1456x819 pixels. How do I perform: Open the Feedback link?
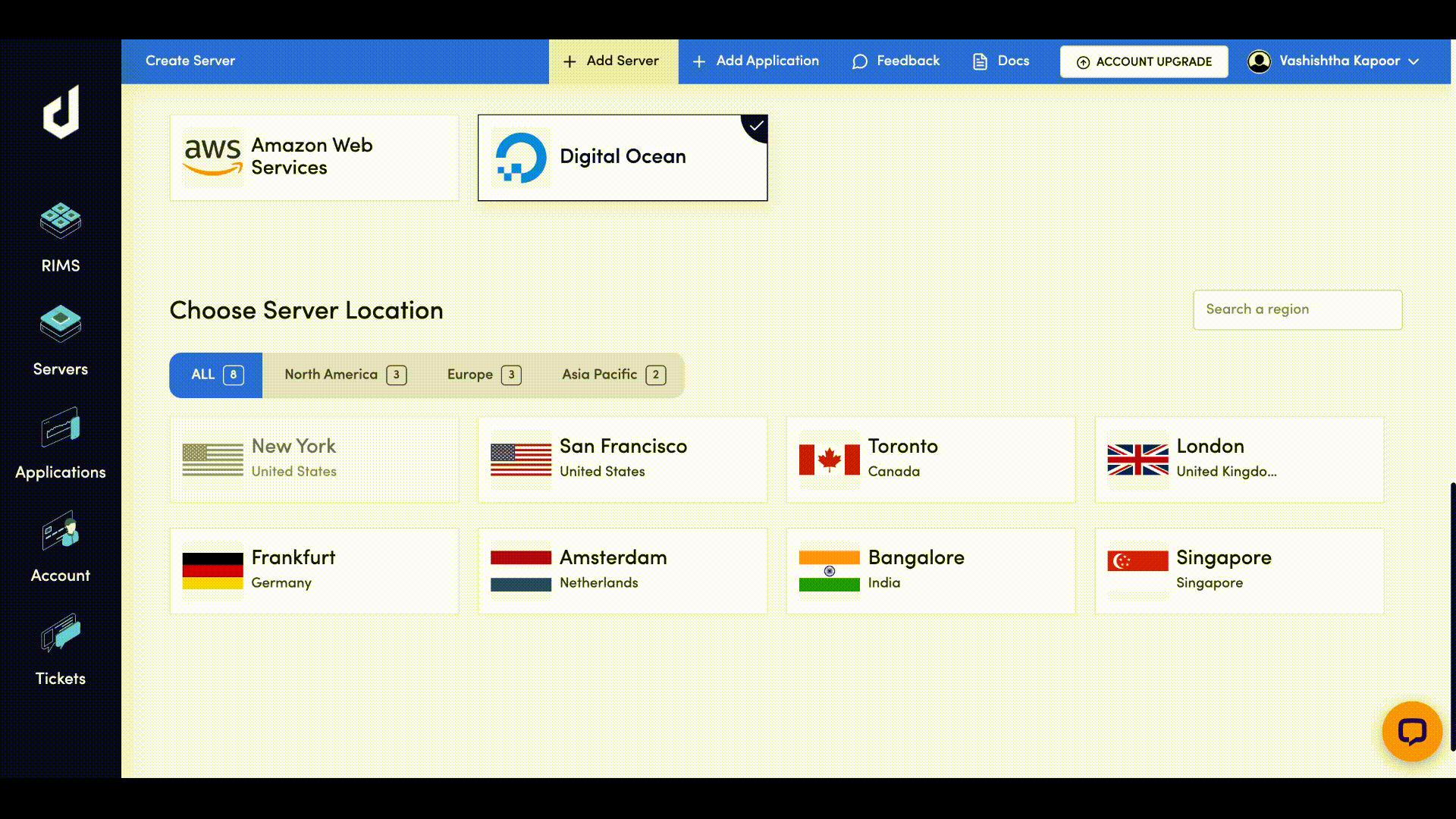click(896, 61)
